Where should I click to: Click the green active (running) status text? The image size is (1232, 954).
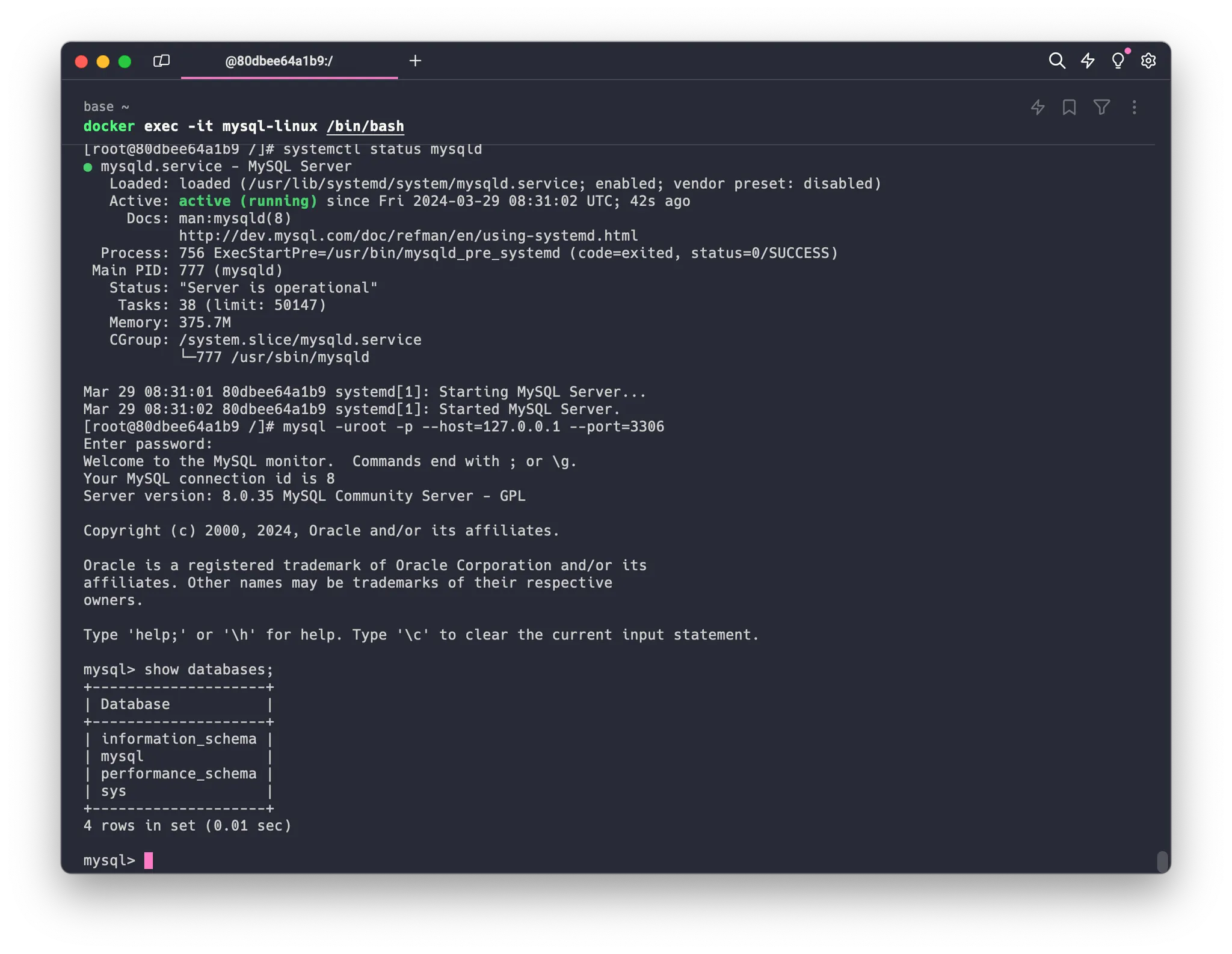(248, 201)
